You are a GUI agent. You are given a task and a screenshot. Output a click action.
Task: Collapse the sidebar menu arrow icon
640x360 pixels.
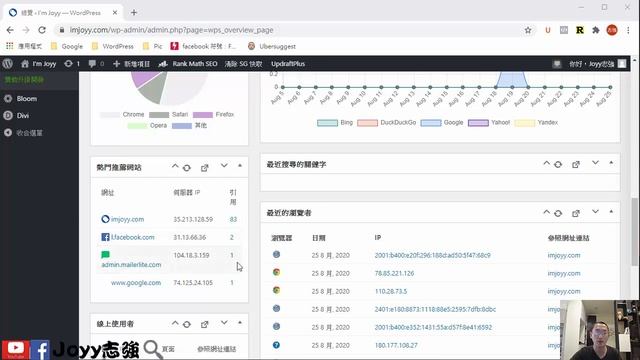(8, 133)
